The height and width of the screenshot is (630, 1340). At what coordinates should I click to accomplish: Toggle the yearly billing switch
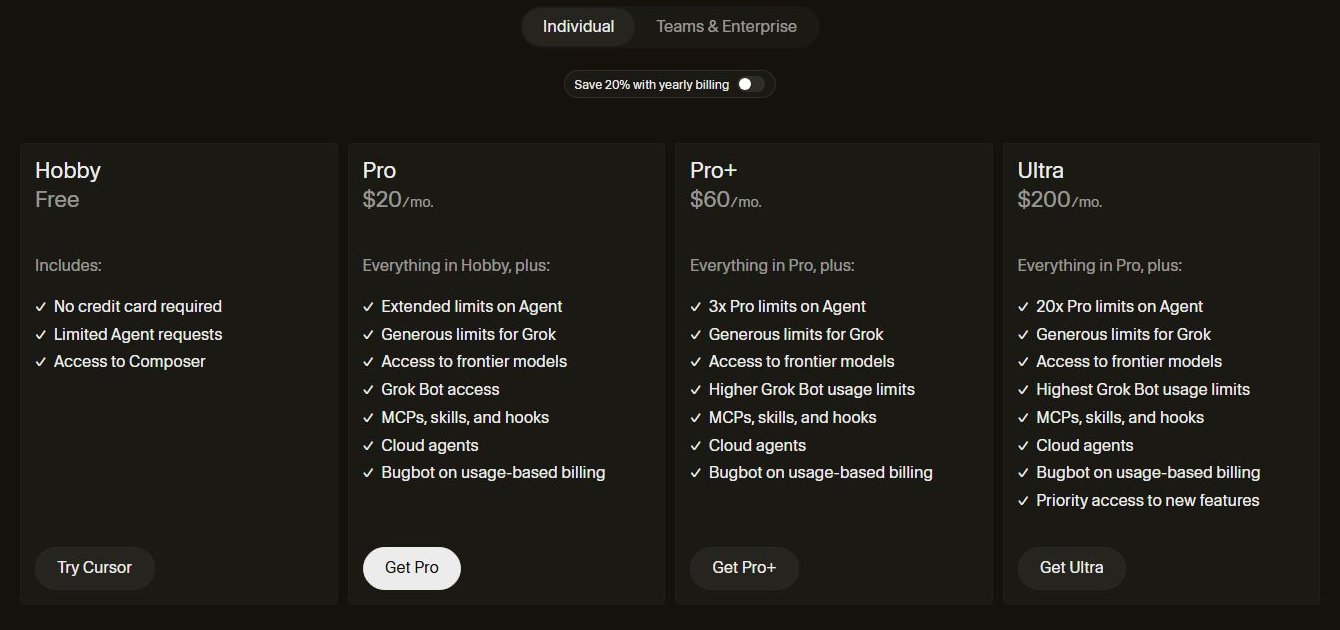click(x=751, y=84)
